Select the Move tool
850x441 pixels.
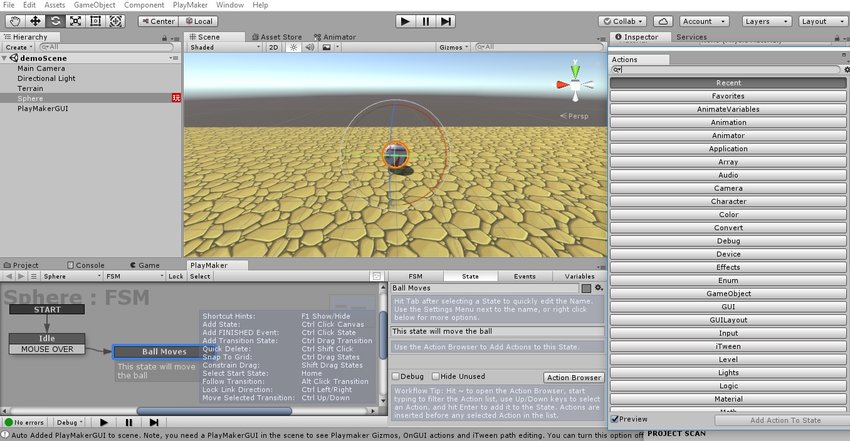pyautogui.click(x=35, y=21)
